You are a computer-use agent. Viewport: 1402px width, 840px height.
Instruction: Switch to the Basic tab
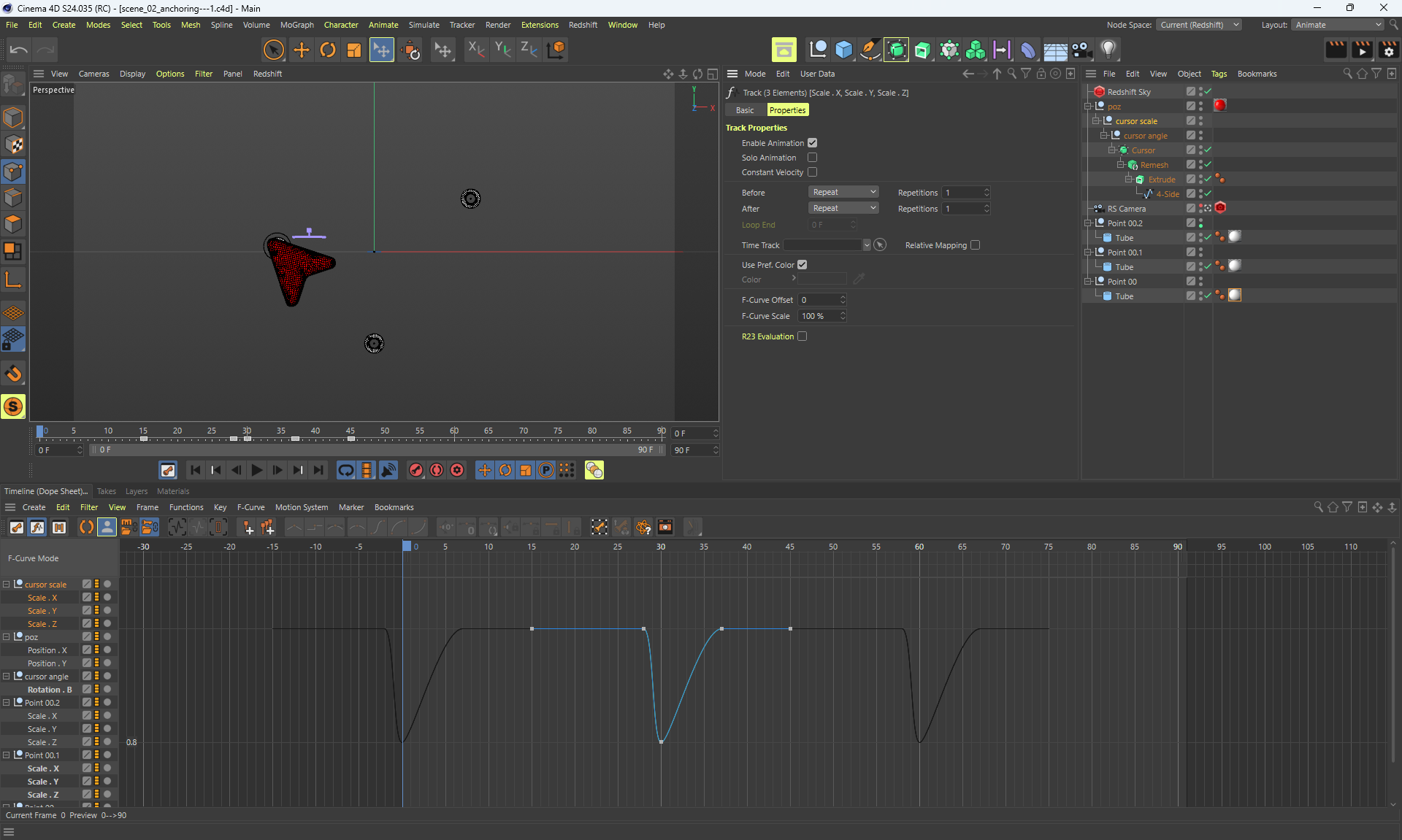coord(745,110)
